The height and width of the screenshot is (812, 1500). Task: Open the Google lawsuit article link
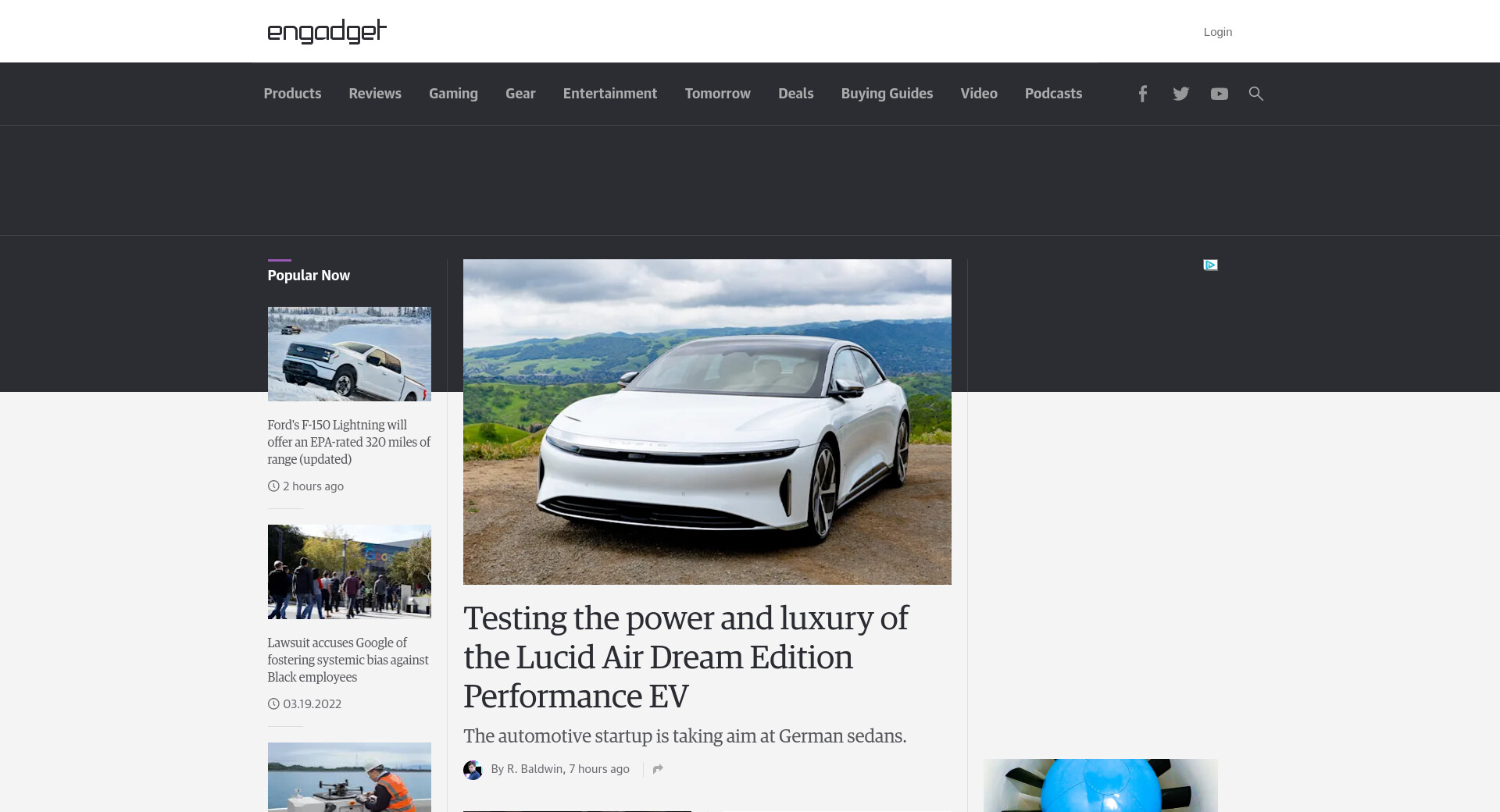(348, 660)
